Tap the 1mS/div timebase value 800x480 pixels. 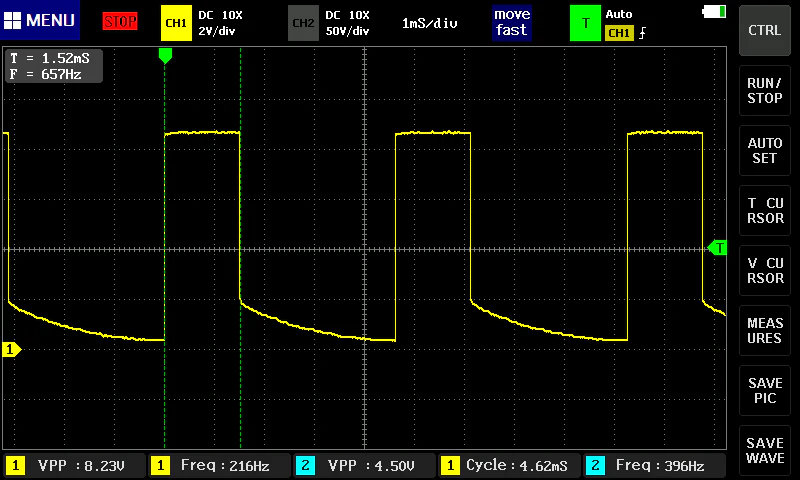[x=430, y=23]
